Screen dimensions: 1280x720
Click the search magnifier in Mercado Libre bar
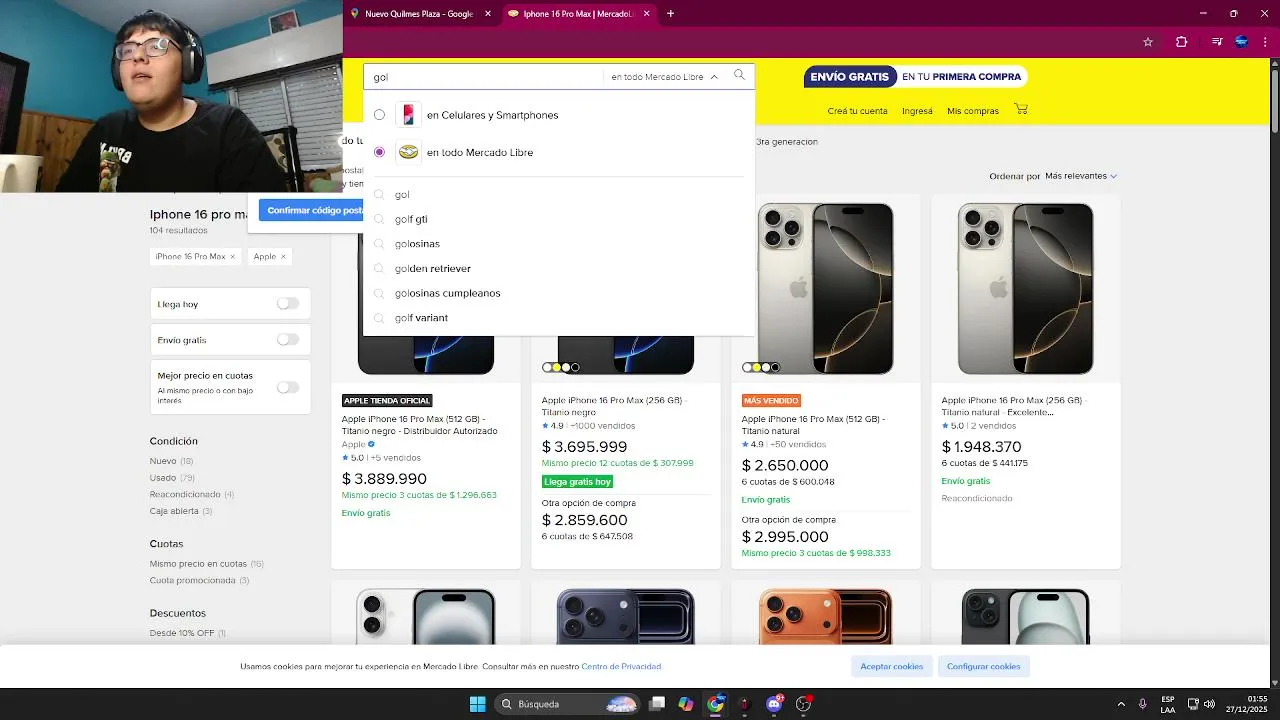click(x=739, y=75)
